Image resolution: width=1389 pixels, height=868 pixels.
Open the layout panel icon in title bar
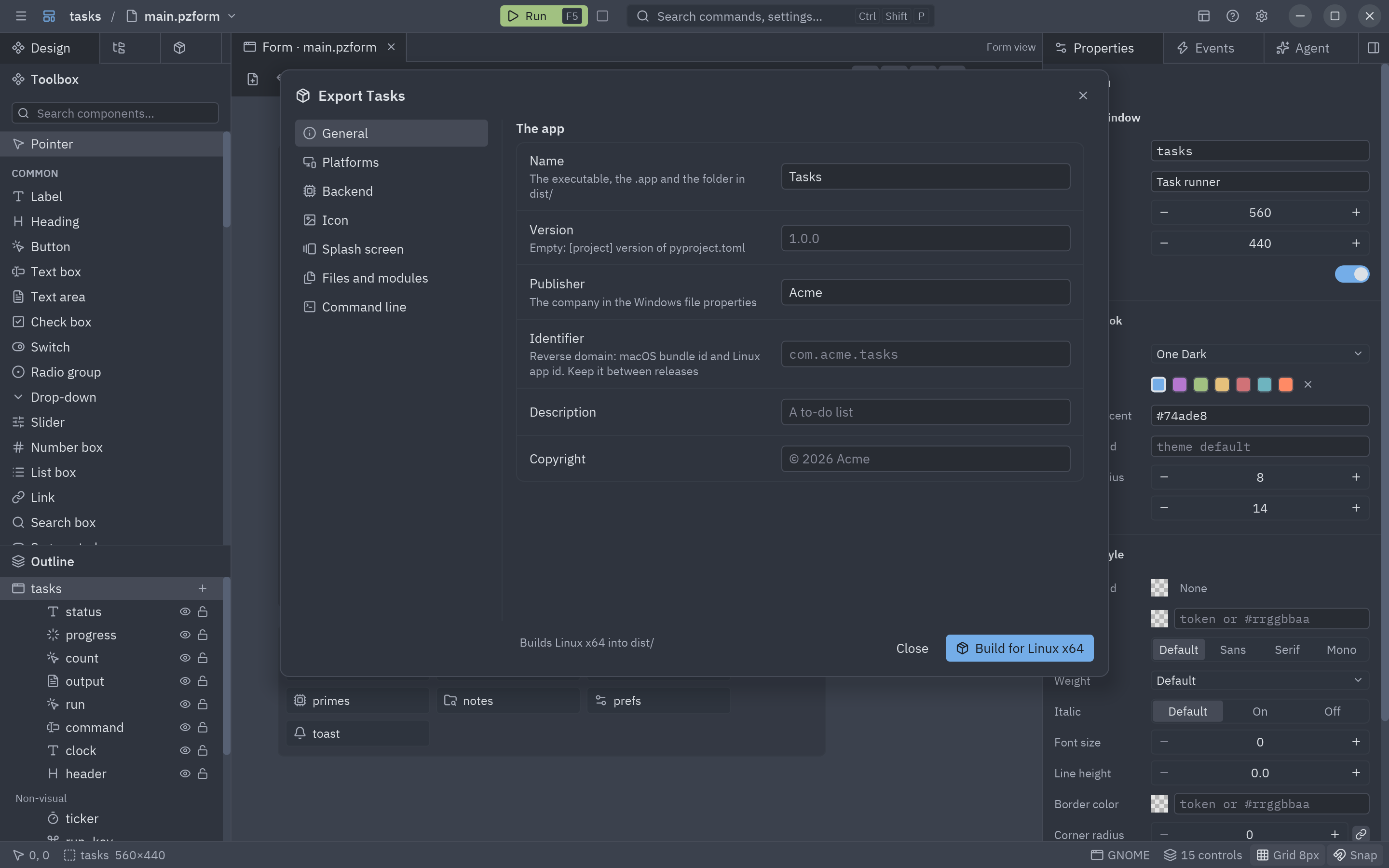pyautogui.click(x=1204, y=16)
